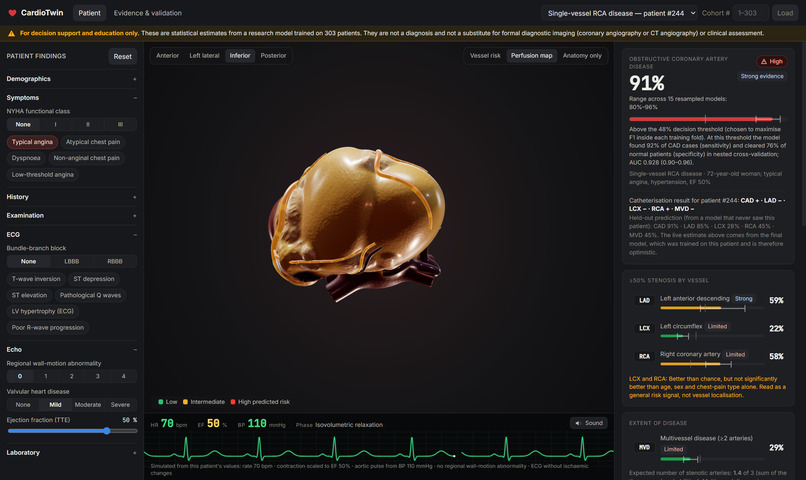Click the High risk warning badge

772,61
